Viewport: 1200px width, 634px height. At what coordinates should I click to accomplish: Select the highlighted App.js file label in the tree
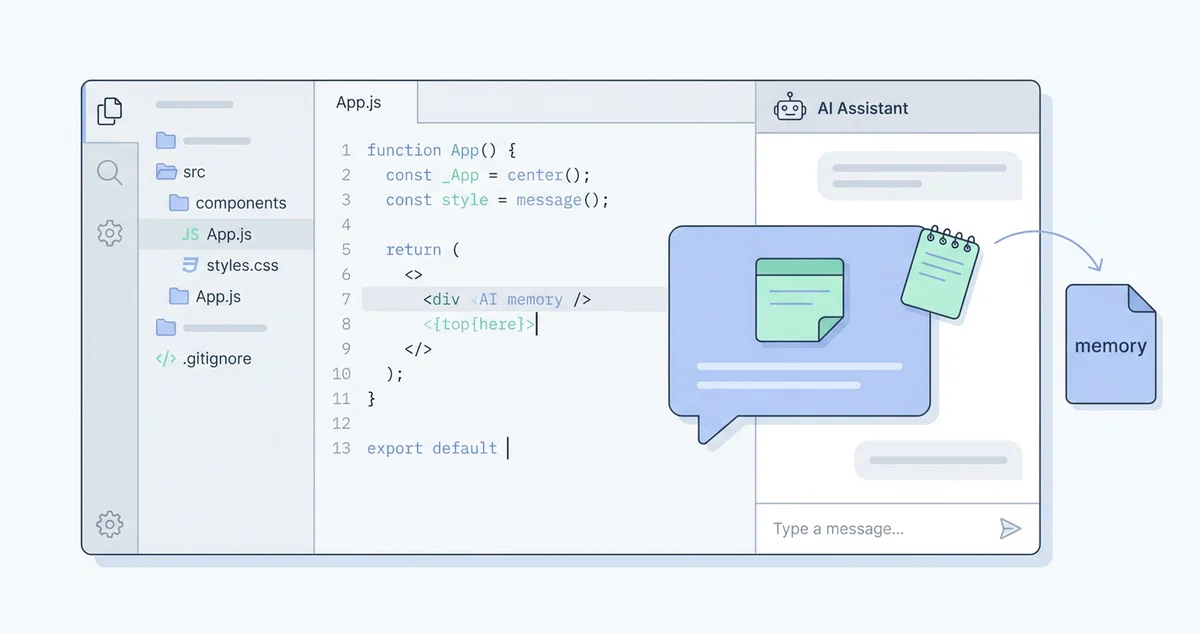pos(229,234)
